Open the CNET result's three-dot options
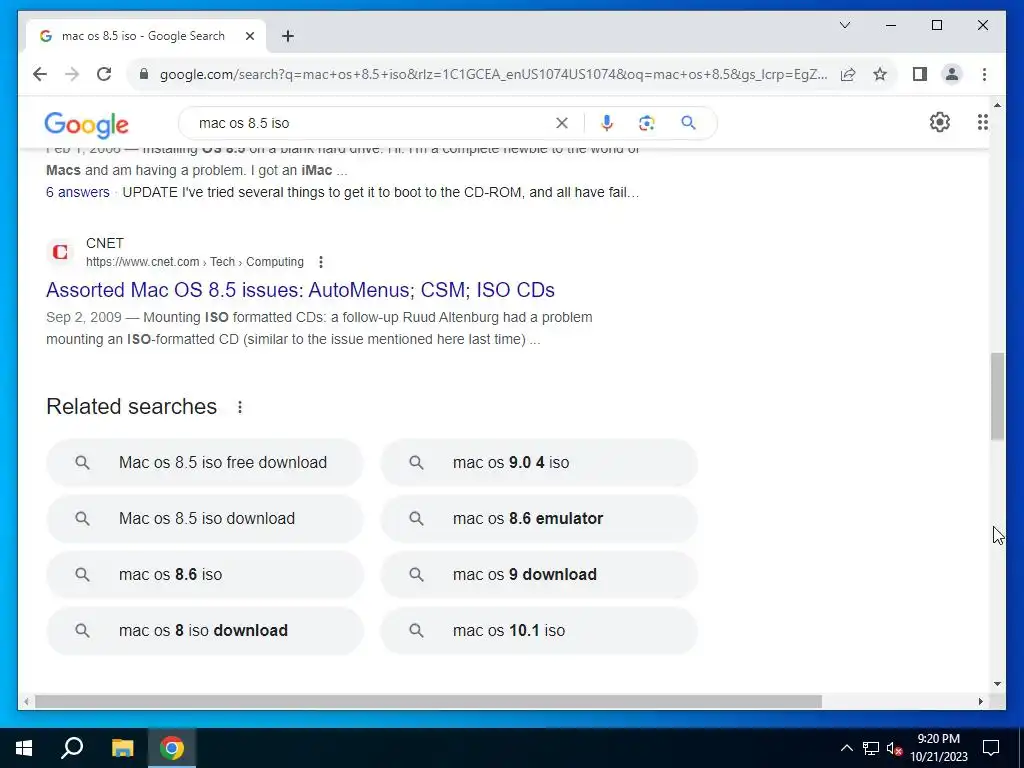Screen dimensions: 1024x768 point(321,262)
